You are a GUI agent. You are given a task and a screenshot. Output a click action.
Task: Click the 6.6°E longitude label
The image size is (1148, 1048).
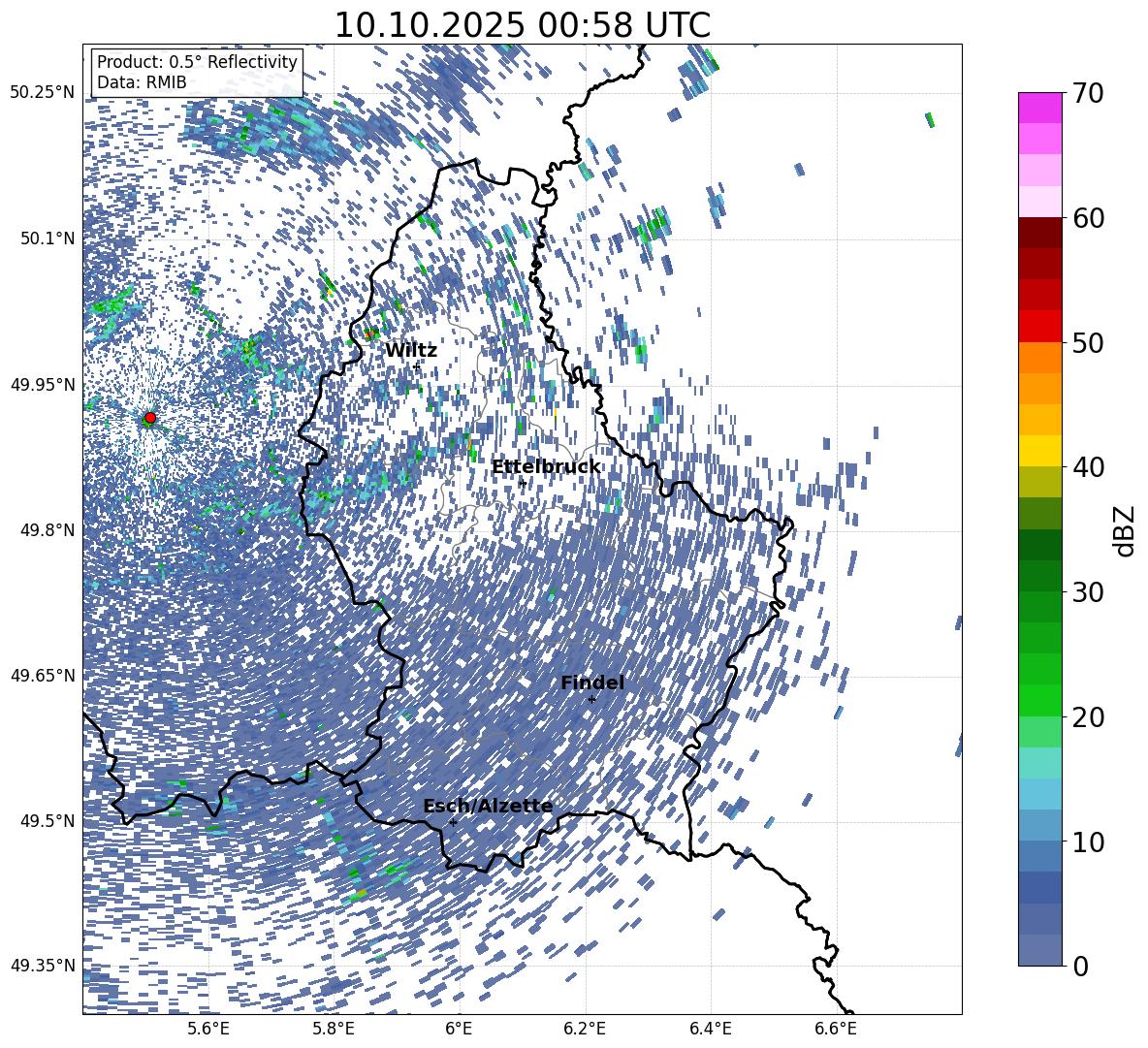[836, 1029]
